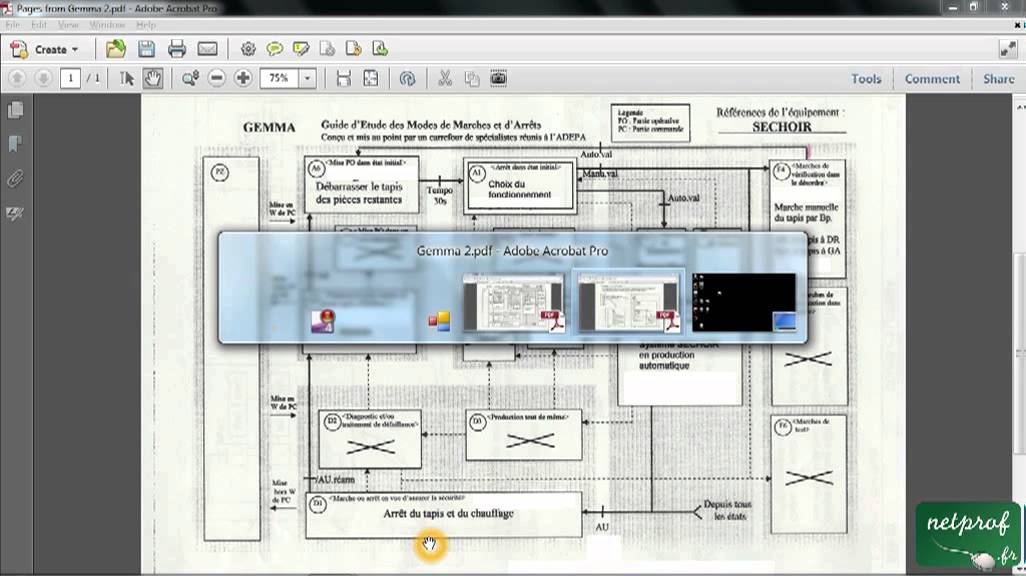Switch to the Desktop thumbnail
Viewport: 1026px width, 576px height.
click(744, 303)
